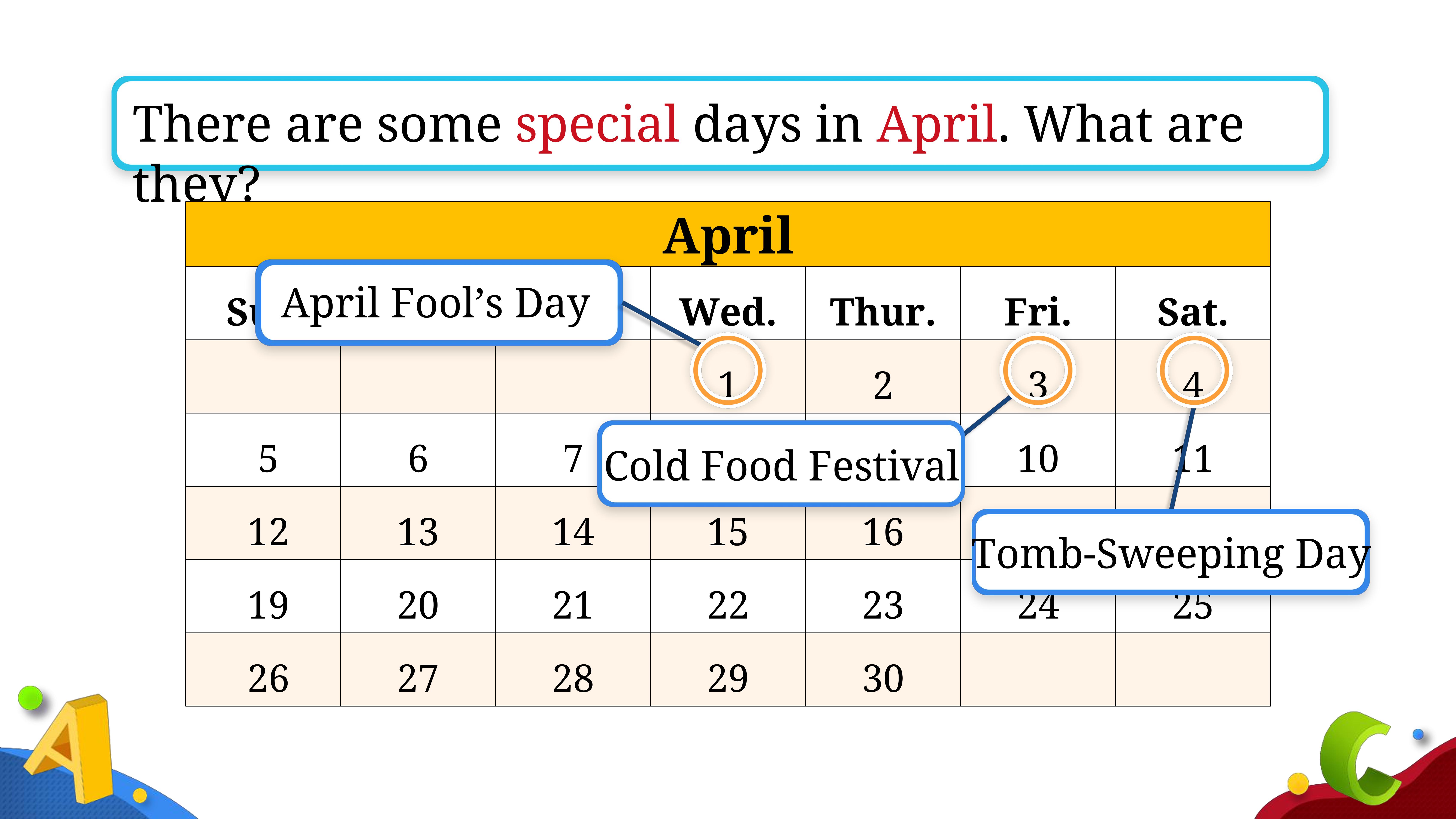Click the circled date 1 on calendar
This screenshot has width=1456, height=819.
coord(728,371)
